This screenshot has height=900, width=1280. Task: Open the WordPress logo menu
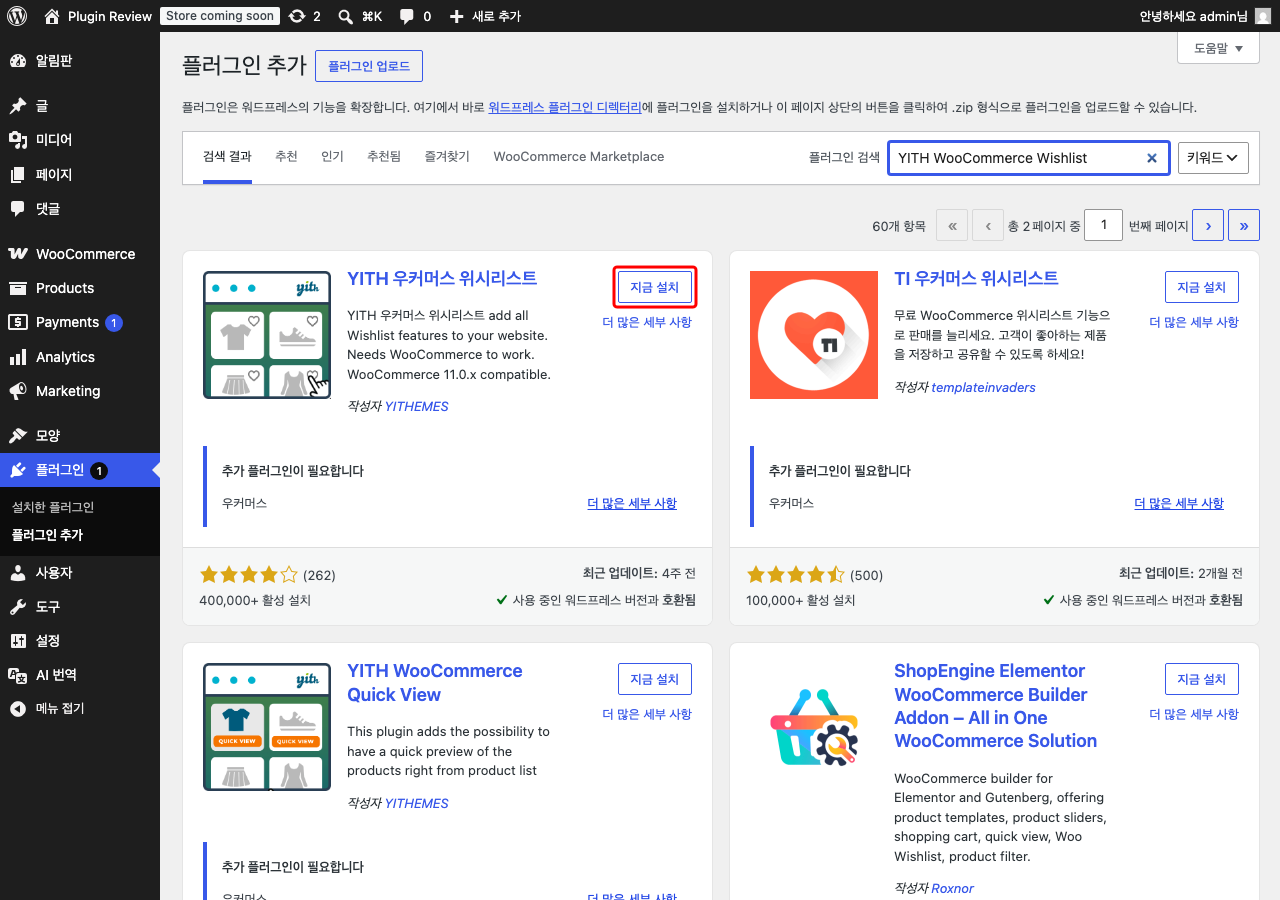[17, 16]
